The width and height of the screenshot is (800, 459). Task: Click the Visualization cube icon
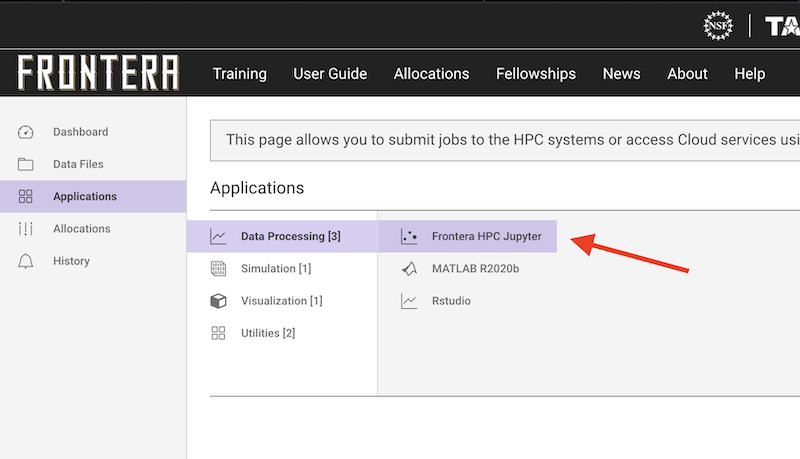click(218, 301)
